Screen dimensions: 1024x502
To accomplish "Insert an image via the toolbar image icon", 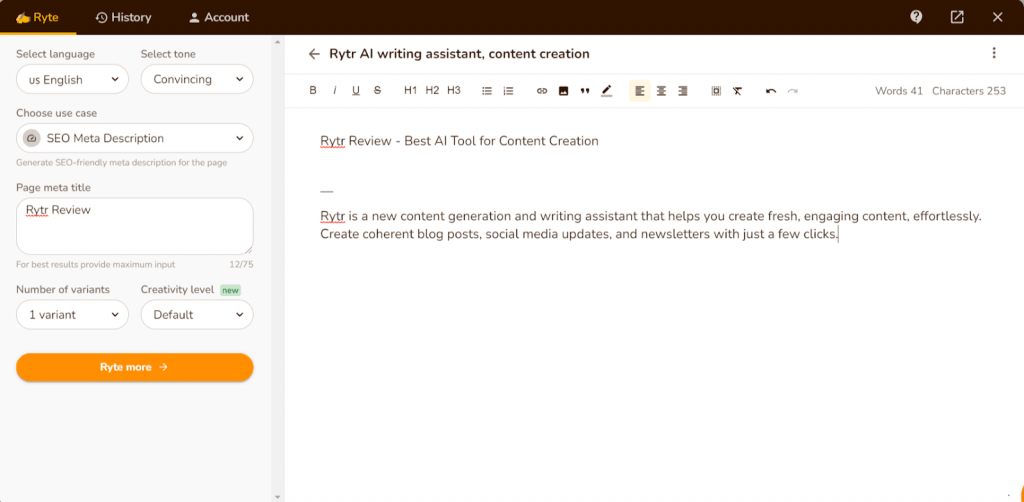I will coord(563,91).
